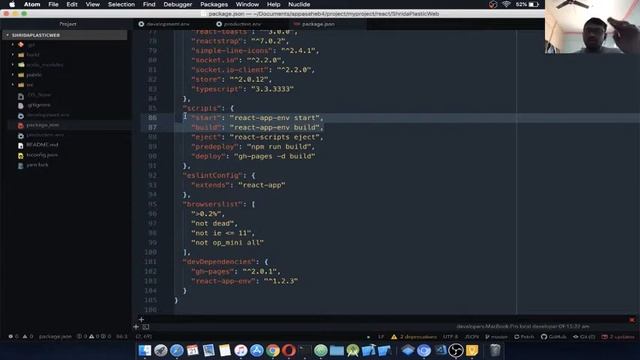
Task: Click line 86 "start" script text
Action: [x=257, y=118]
